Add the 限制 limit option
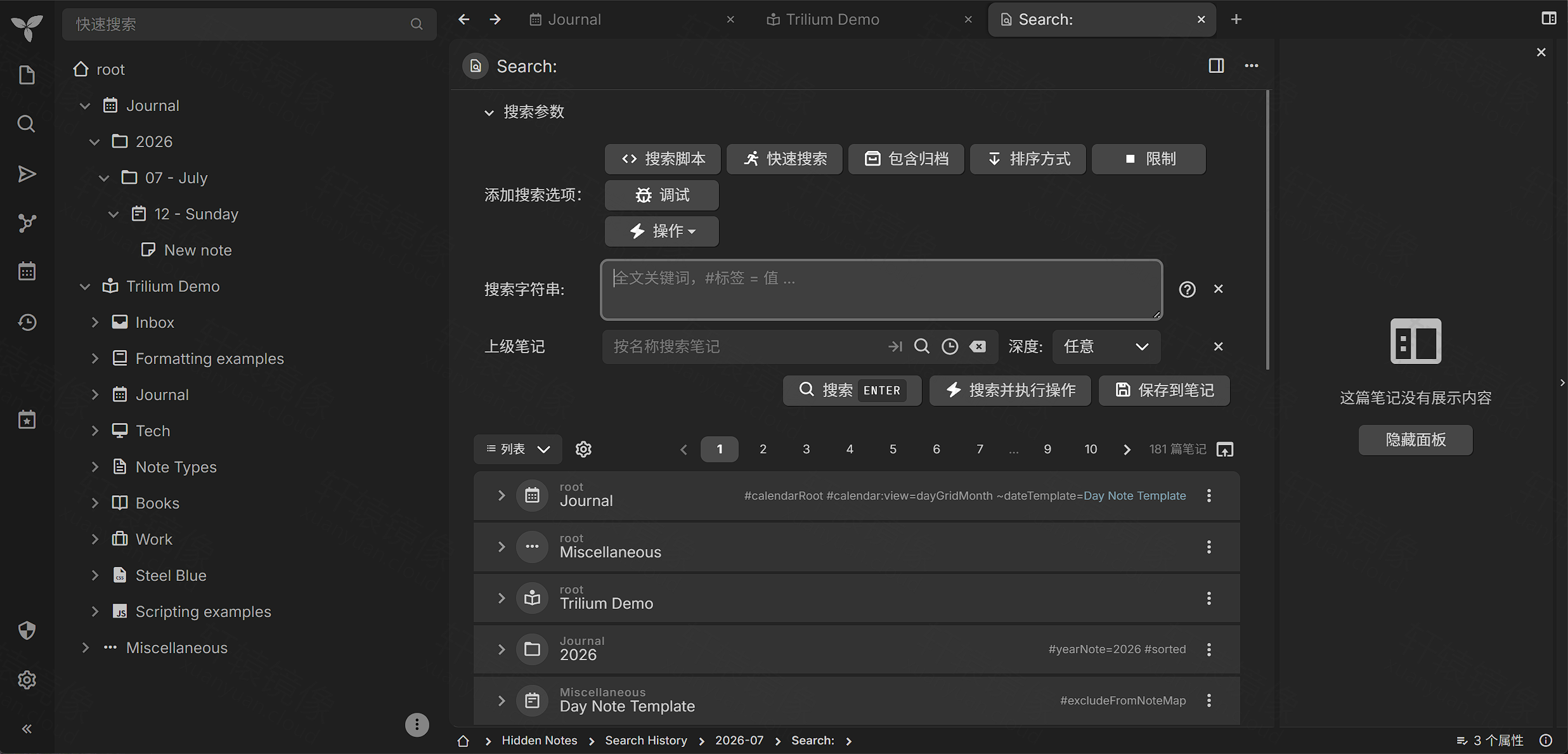This screenshot has width=1568, height=754. (x=1148, y=159)
